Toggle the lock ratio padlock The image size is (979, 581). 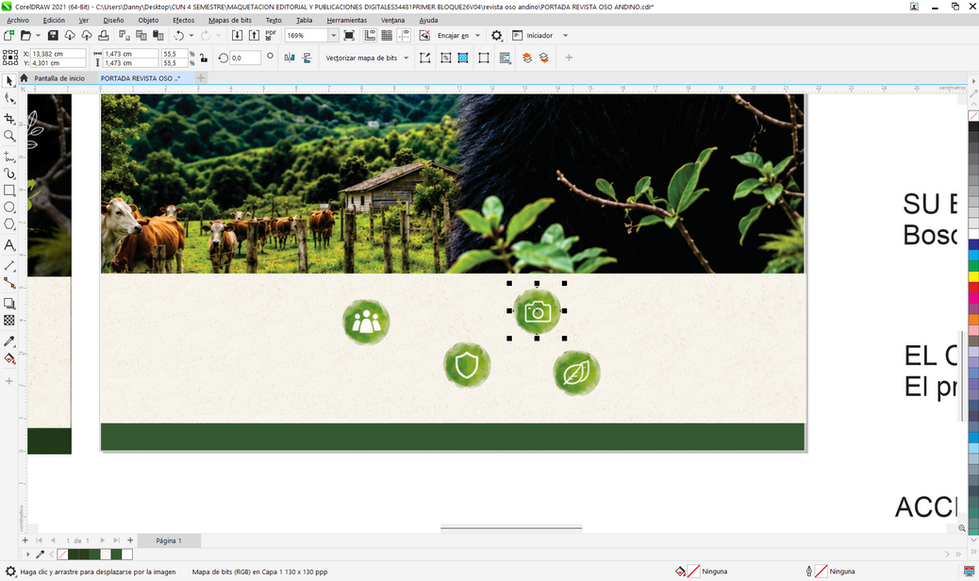(204, 58)
